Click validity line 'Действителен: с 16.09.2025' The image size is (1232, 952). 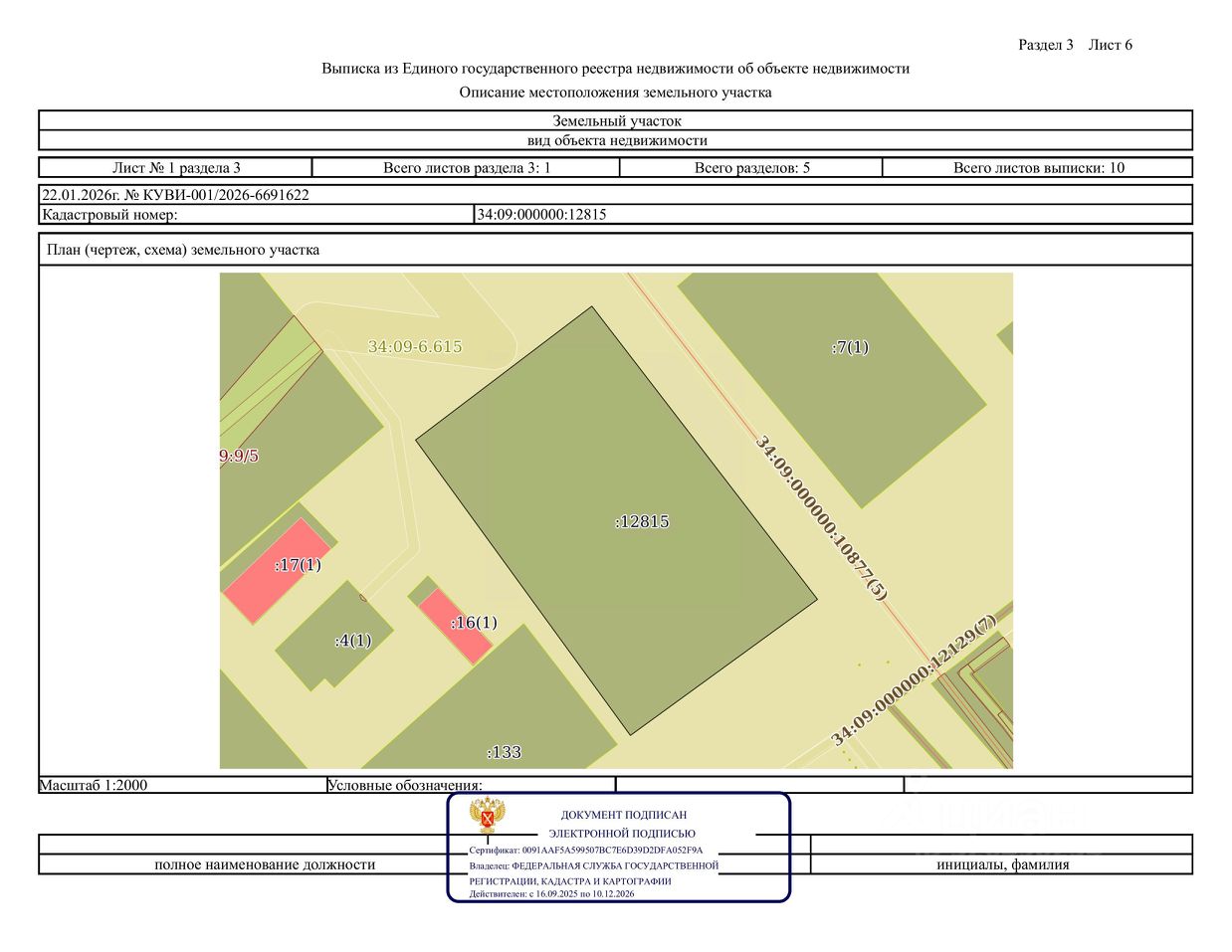(552, 894)
